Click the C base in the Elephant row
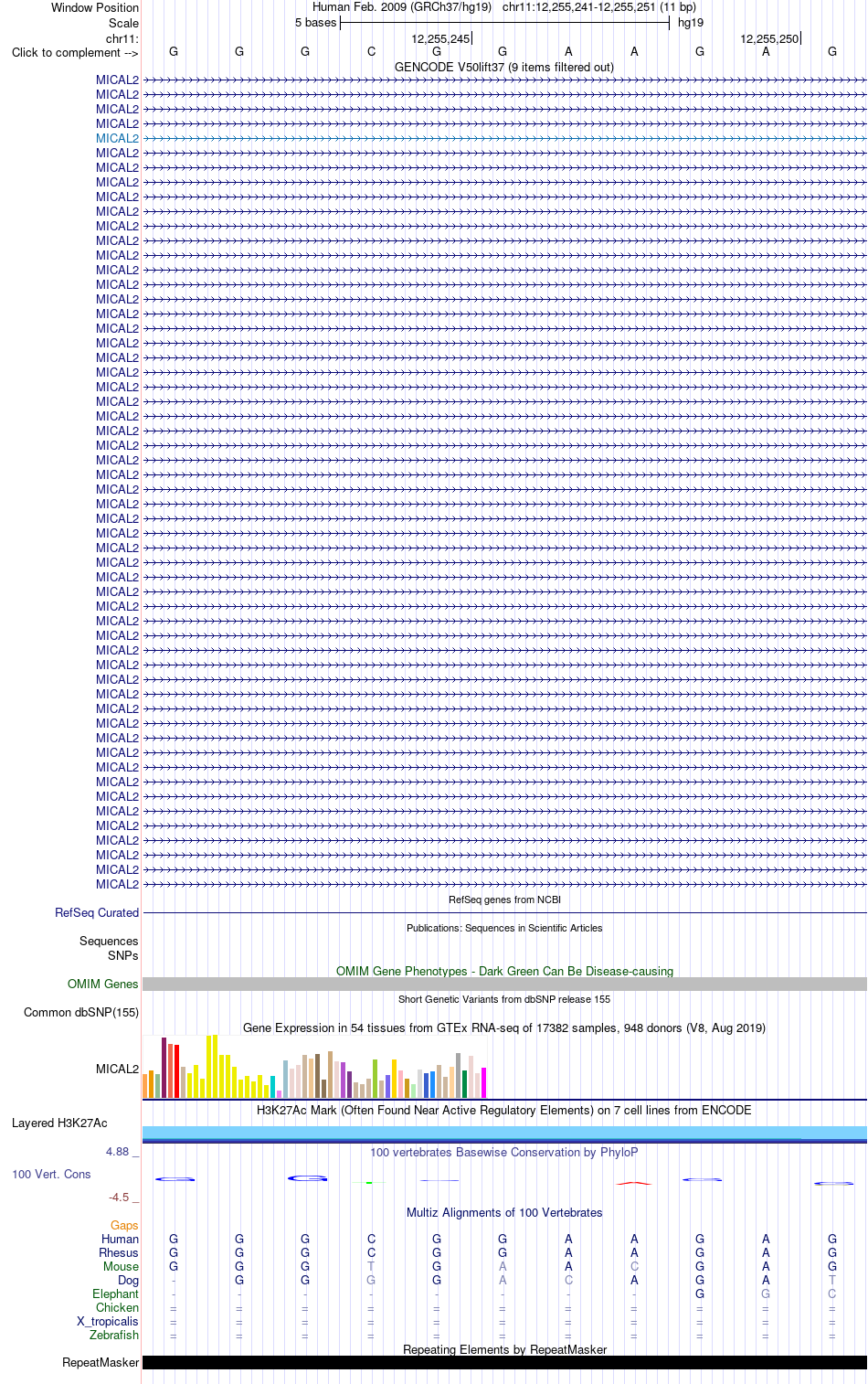Image resolution: width=868 pixels, height=1384 pixels. point(831,1294)
